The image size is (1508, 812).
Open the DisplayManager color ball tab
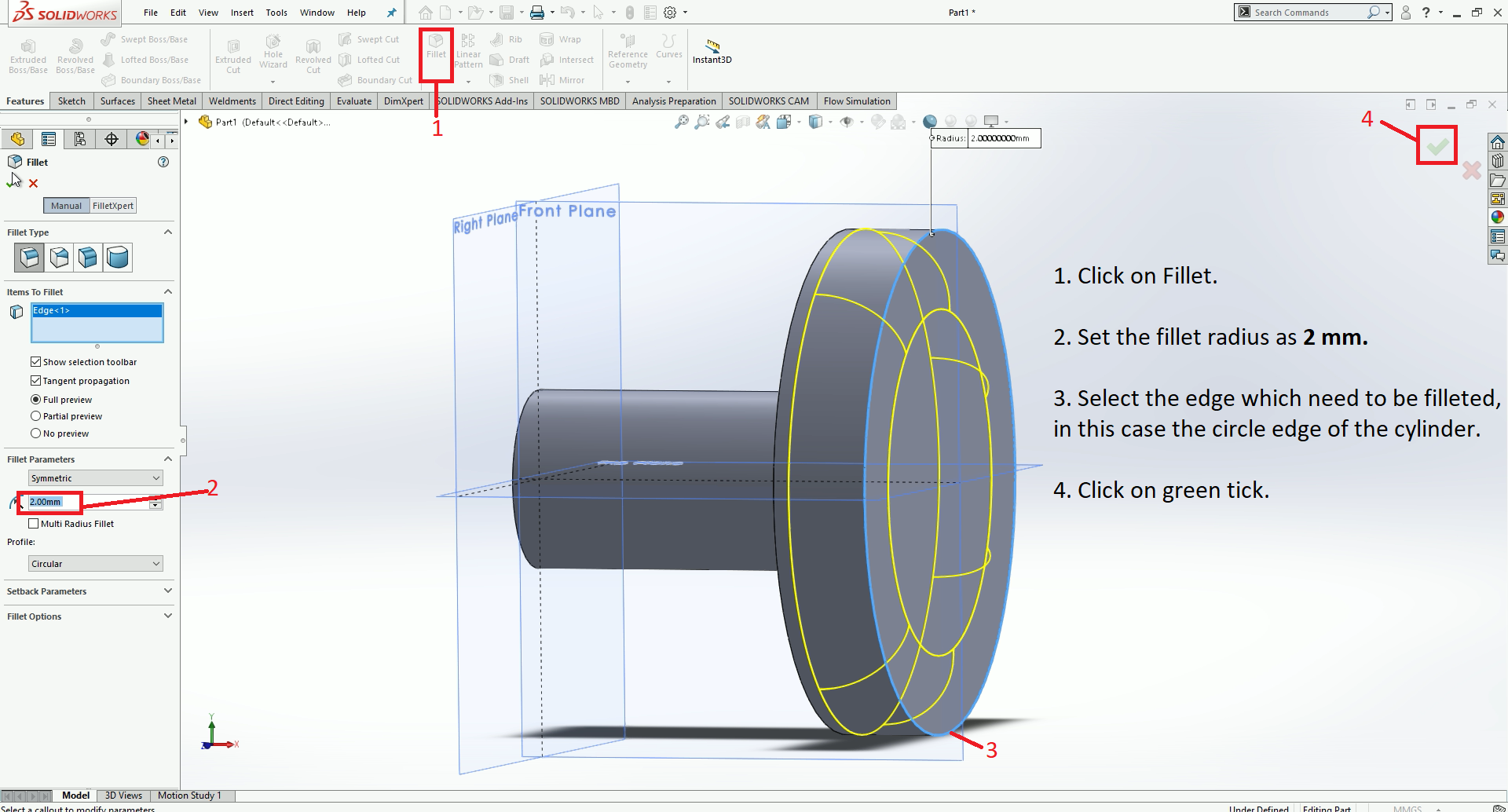click(x=142, y=139)
